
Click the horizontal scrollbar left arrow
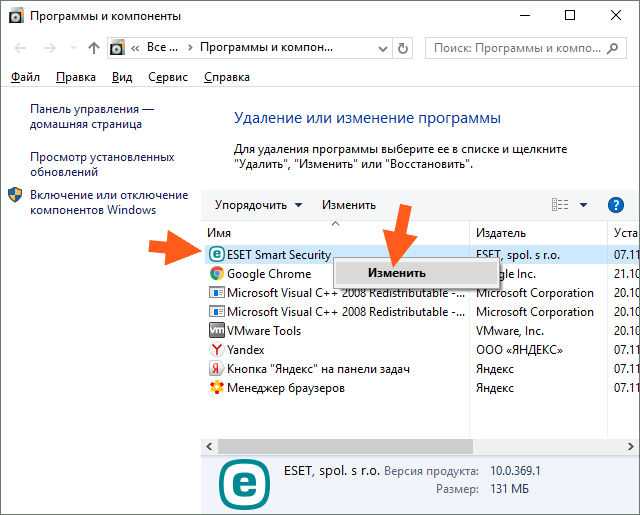pos(209,446)
